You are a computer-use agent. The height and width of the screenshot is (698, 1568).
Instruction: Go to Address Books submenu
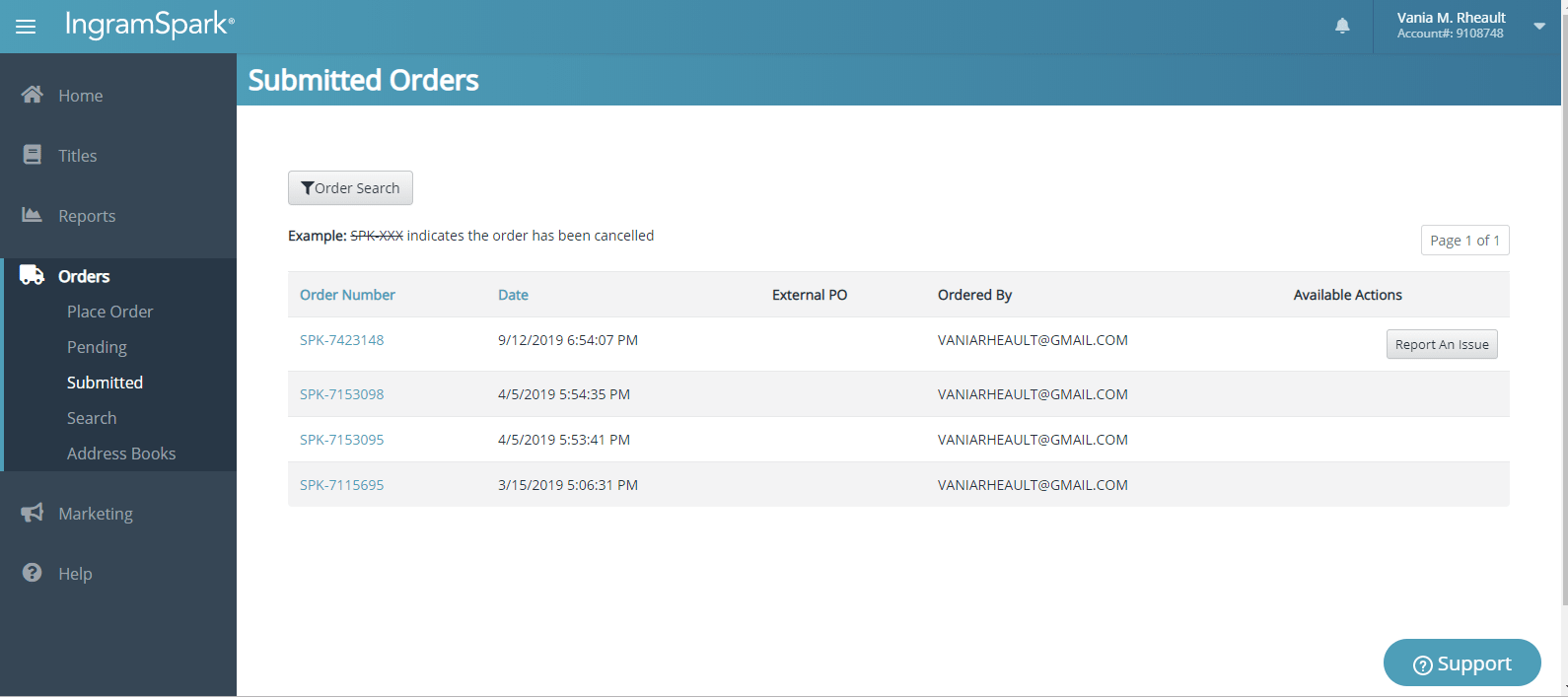[x=121, y=454]
